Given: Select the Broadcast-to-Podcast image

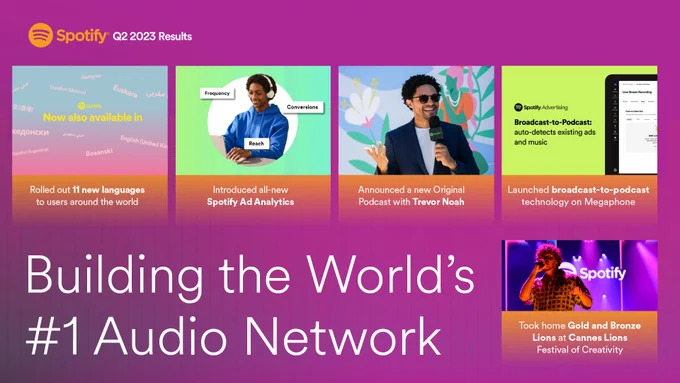Looking at the screenshot, I should pyautogui.click(x=579, y=120).
